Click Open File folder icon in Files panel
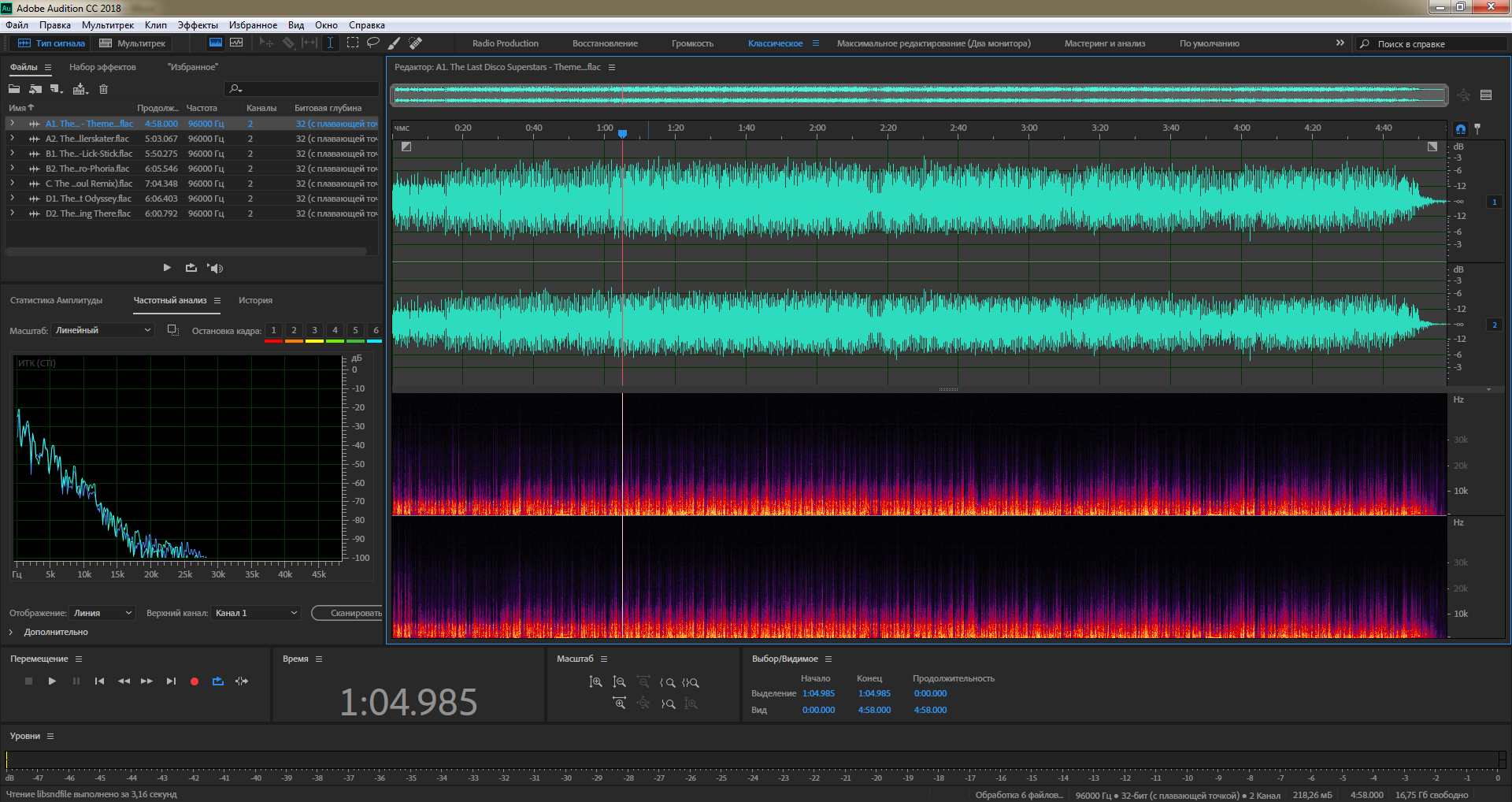This screenshot has height=802, width=1512. click(14, 89)
